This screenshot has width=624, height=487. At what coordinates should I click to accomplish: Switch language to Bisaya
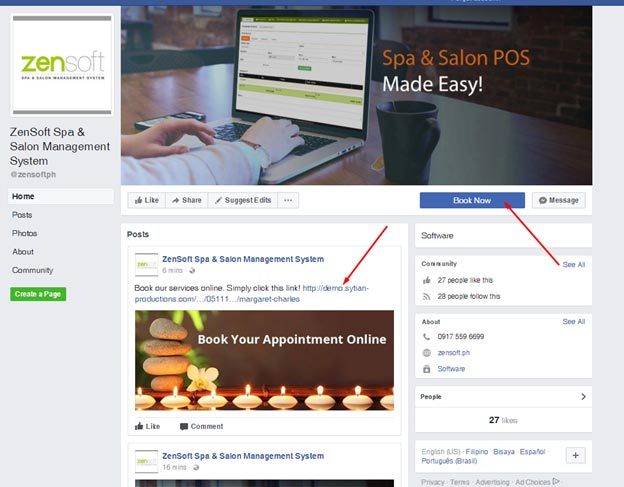click(504, 452)
